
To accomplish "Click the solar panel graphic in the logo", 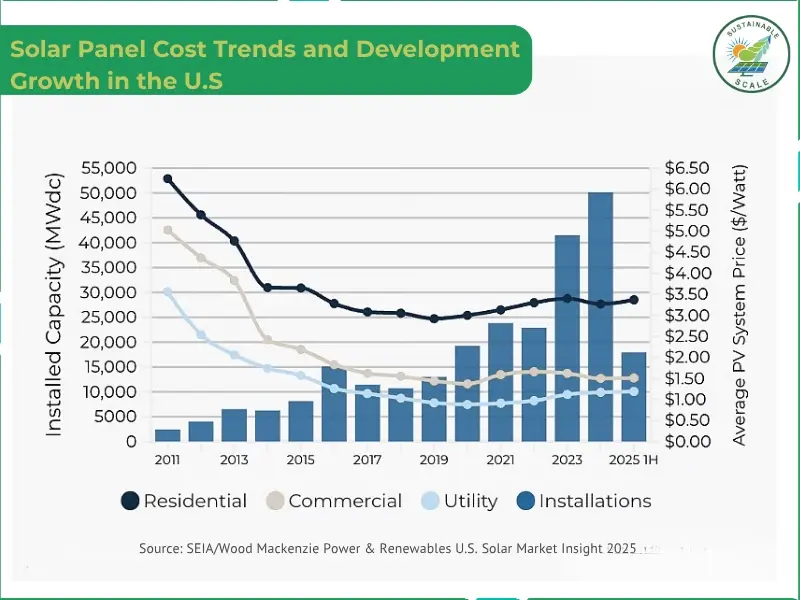I will (747, 69).
